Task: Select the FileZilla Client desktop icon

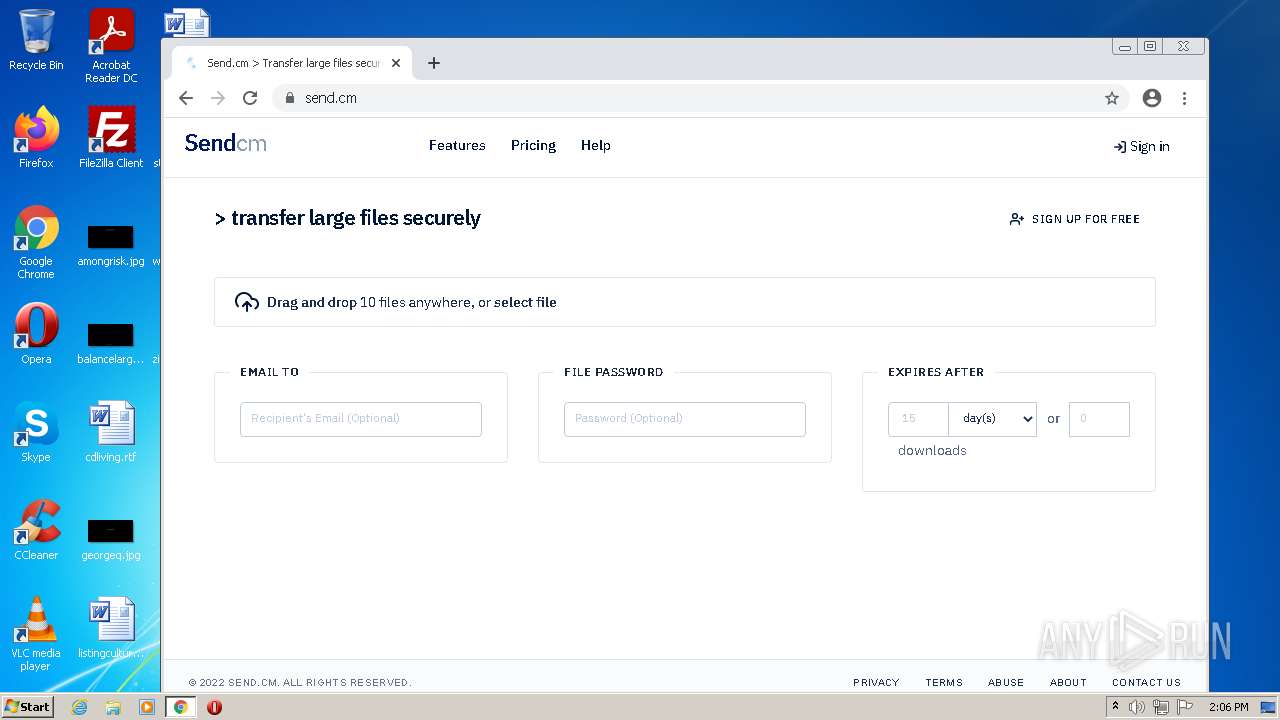Action: (111, 138)
